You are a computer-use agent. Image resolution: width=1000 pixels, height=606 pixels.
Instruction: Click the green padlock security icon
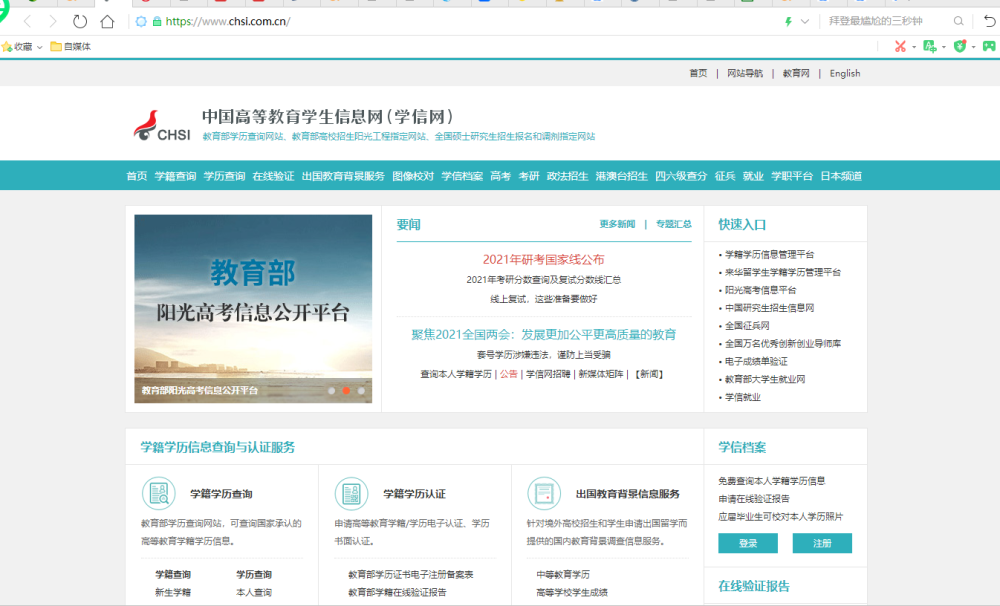point(157,22)
